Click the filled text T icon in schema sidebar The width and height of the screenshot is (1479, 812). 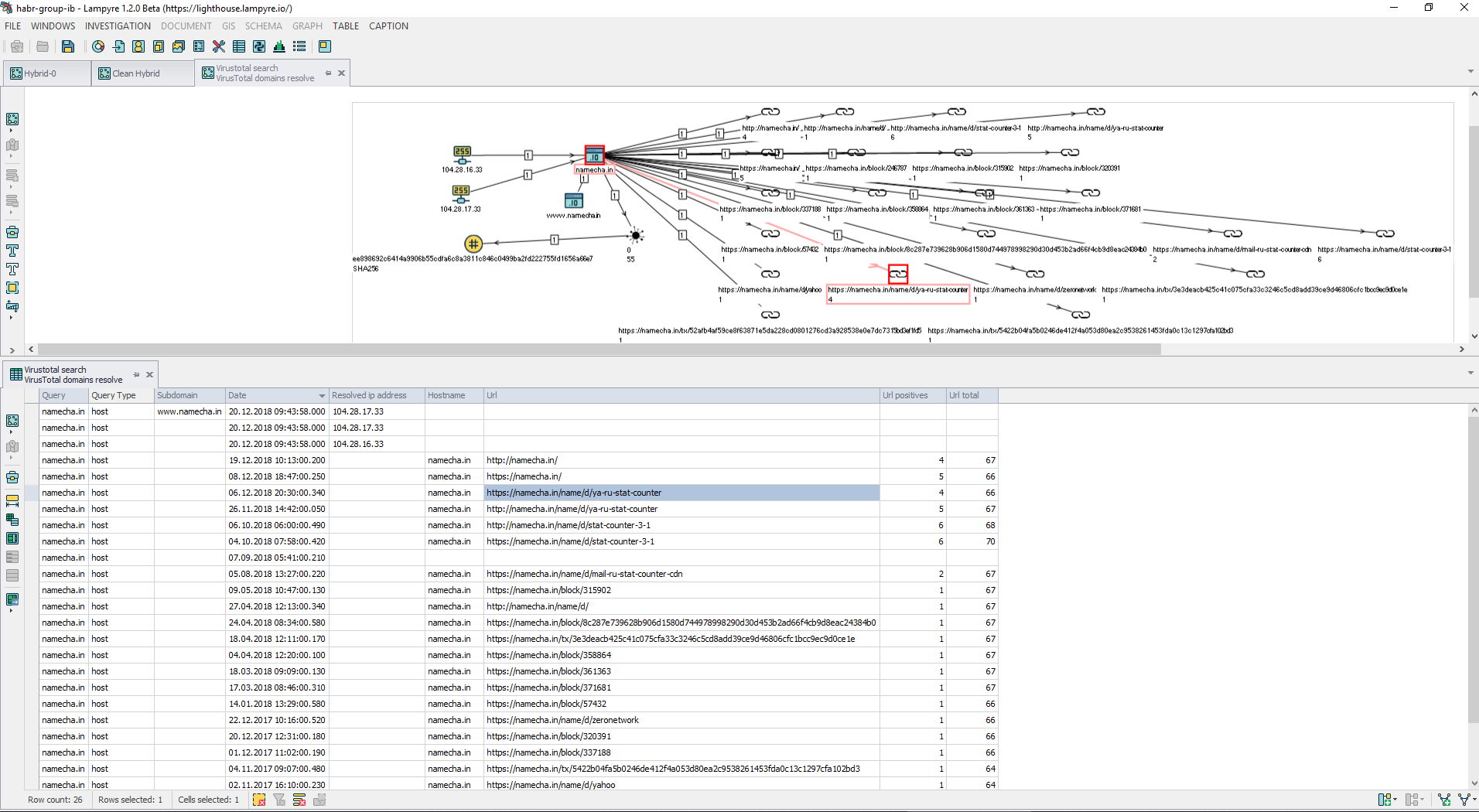pyautogui.click(x=12, y=251)
